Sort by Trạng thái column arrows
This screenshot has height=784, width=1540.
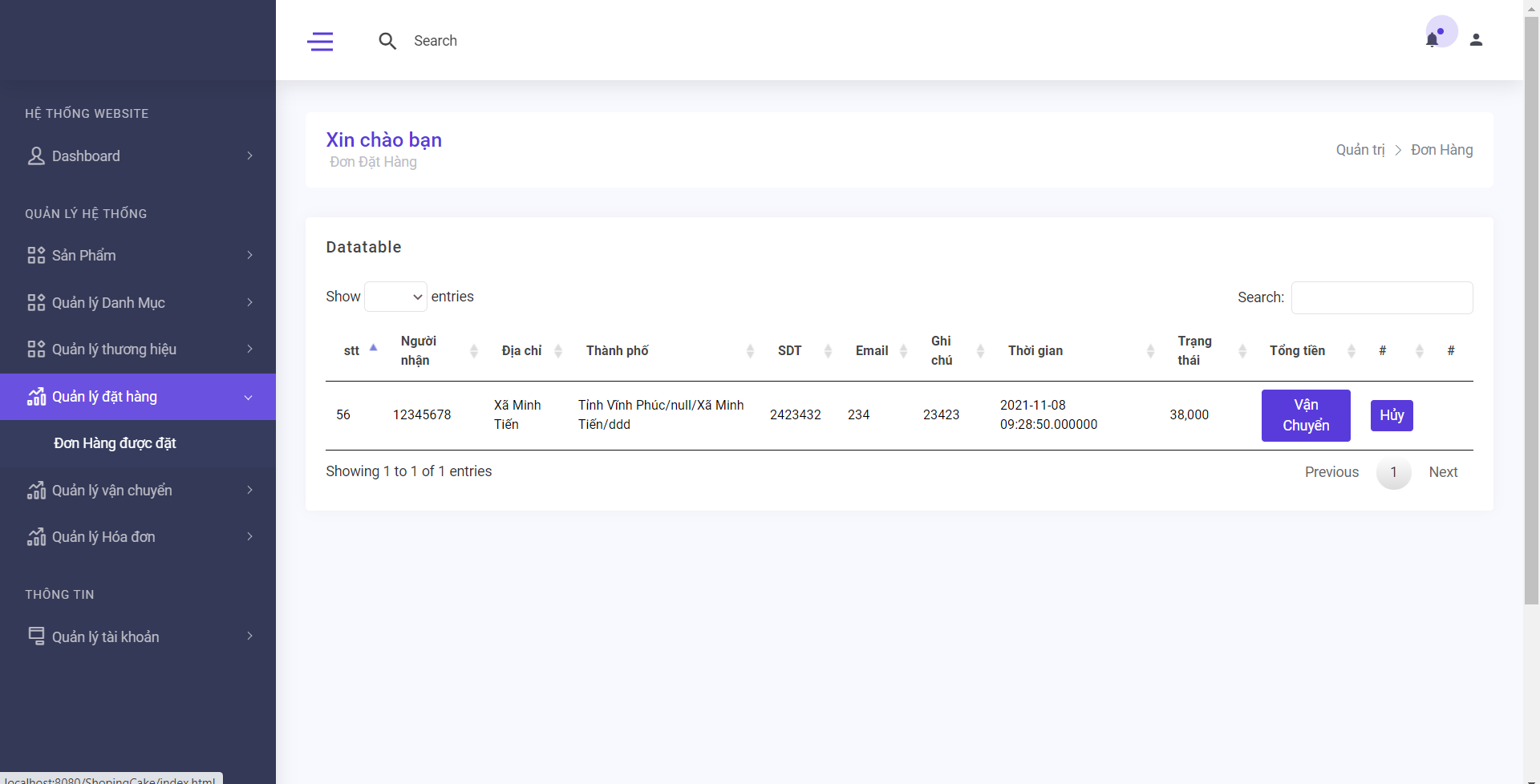pyautogui.click(x=1242, y=350)
